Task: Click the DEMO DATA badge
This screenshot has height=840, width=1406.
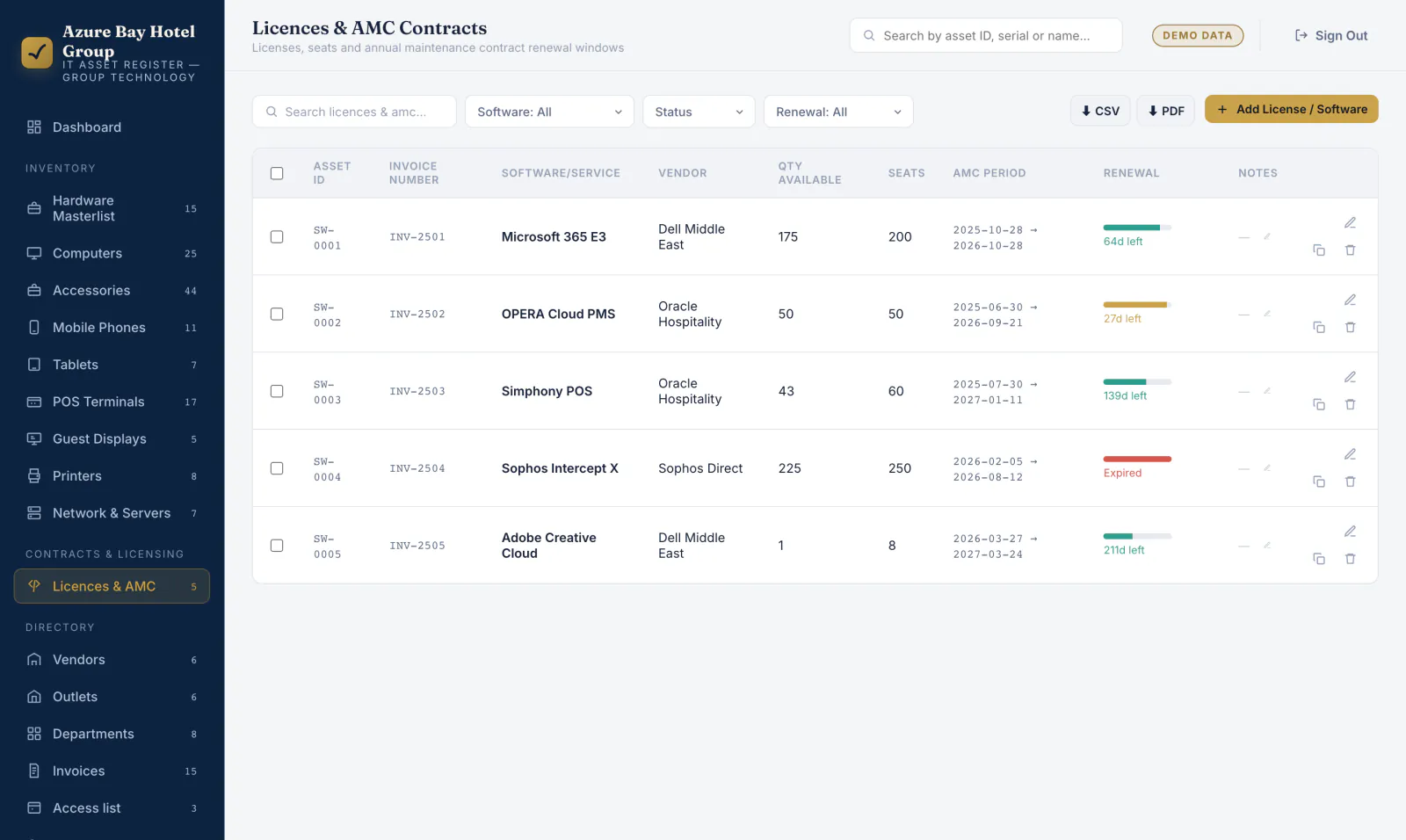Action: point(1198,35)
